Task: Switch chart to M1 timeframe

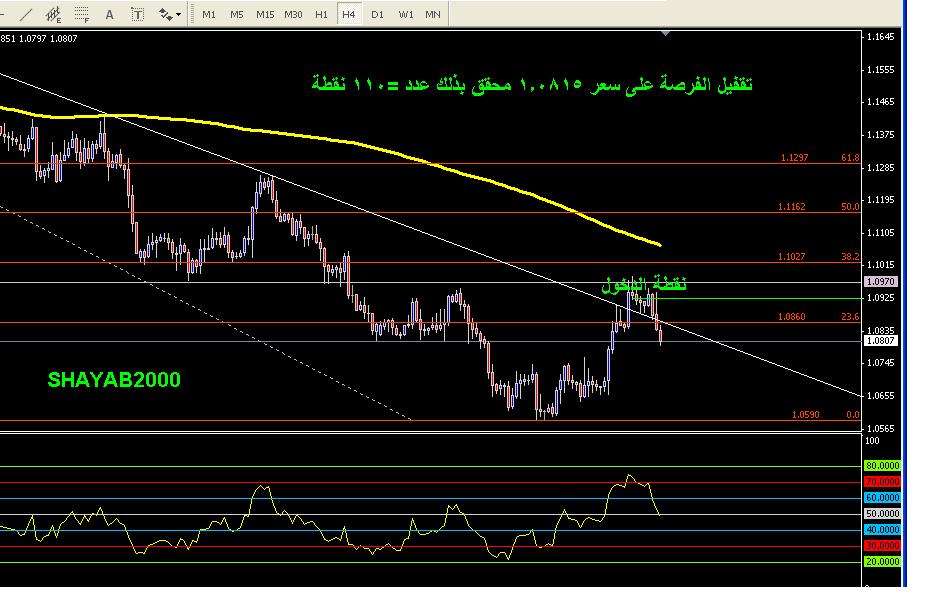Action: click(x=208, y=14)
